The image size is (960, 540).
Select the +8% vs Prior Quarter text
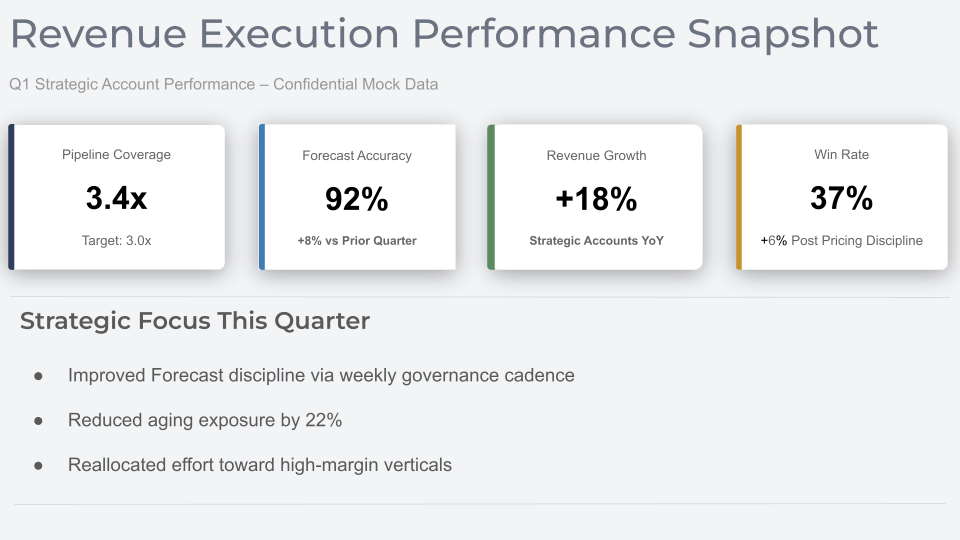[x=357, y=241]
